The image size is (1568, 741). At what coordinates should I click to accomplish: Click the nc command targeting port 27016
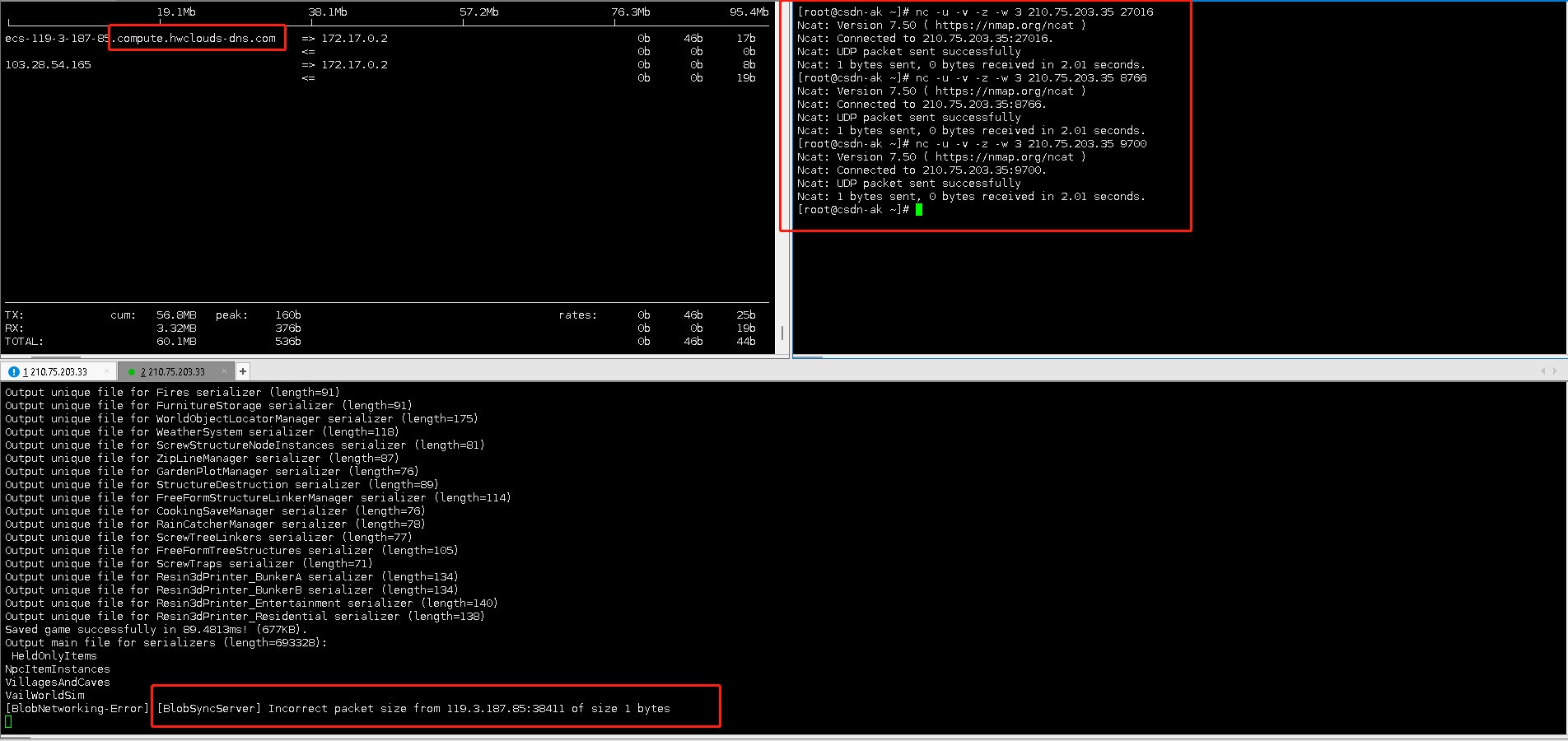coord(1034,12)
